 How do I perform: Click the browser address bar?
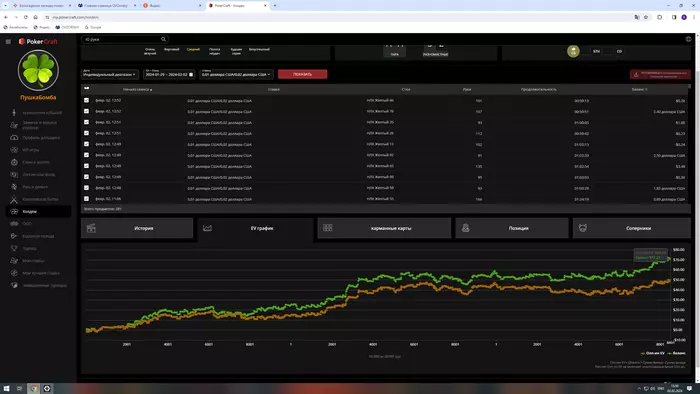tap(339, 17)
